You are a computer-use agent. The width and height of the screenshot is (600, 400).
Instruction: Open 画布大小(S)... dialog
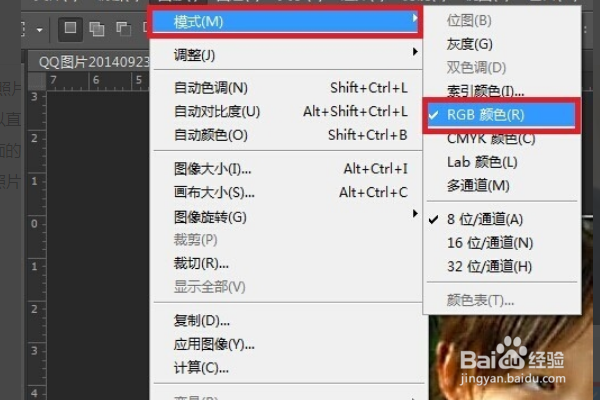click(288, 192)
